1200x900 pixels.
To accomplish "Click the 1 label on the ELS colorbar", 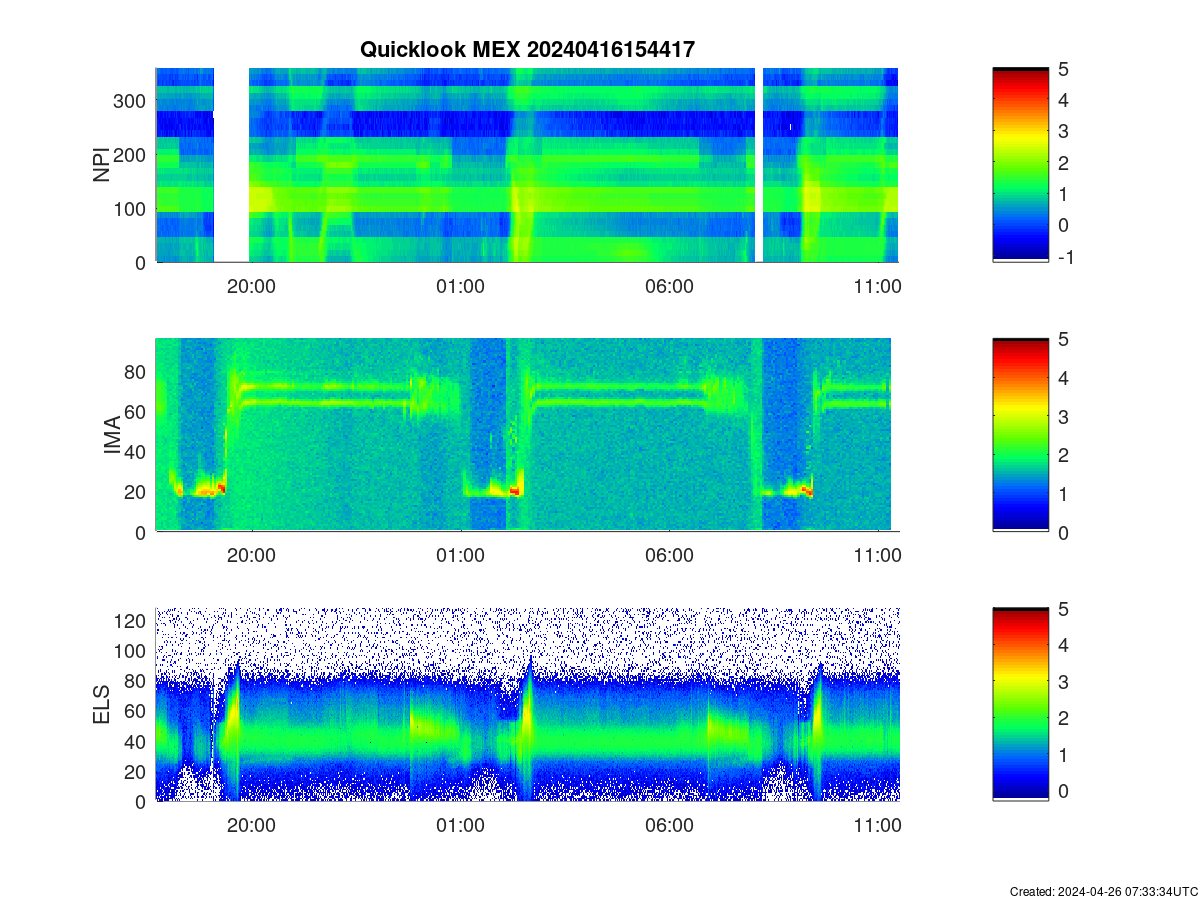I will tap(1064, 755).
